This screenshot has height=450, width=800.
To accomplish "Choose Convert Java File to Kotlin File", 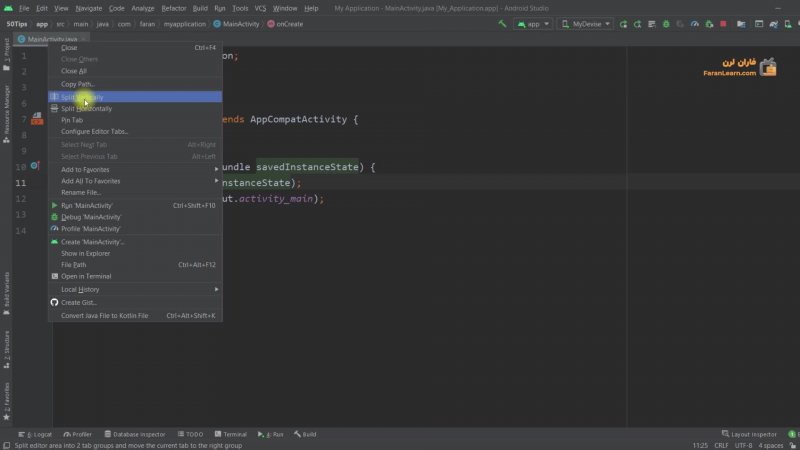I will (104, 315).
